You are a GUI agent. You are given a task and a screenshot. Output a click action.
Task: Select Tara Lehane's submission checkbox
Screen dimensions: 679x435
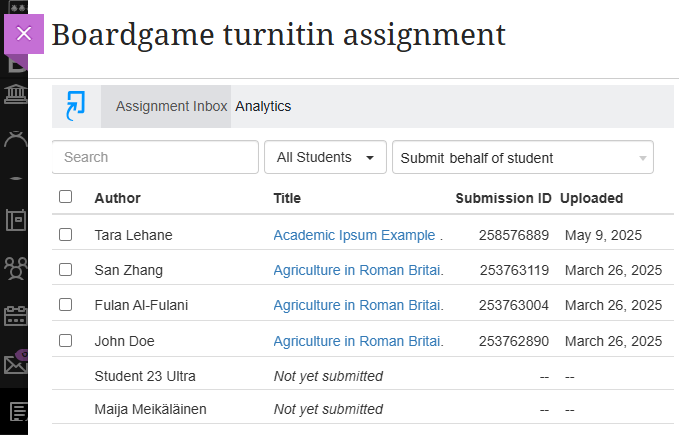[x=66, y=235]
